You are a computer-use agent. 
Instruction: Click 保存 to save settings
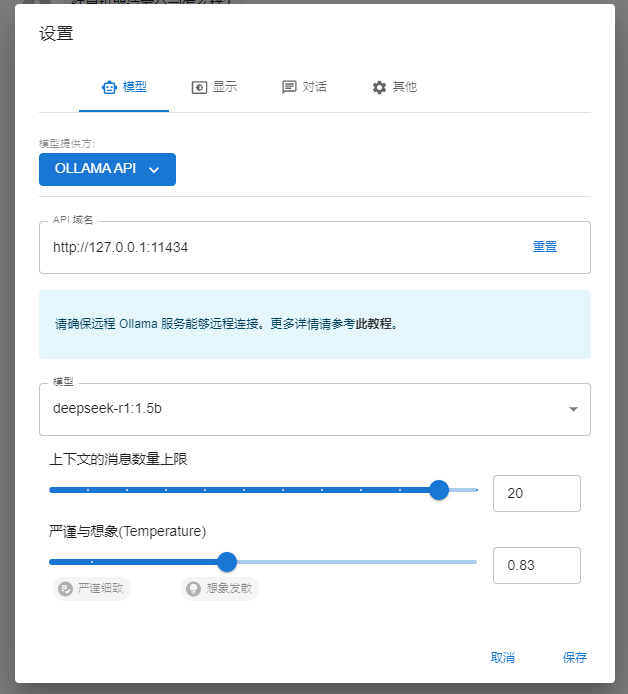point(574,658)
